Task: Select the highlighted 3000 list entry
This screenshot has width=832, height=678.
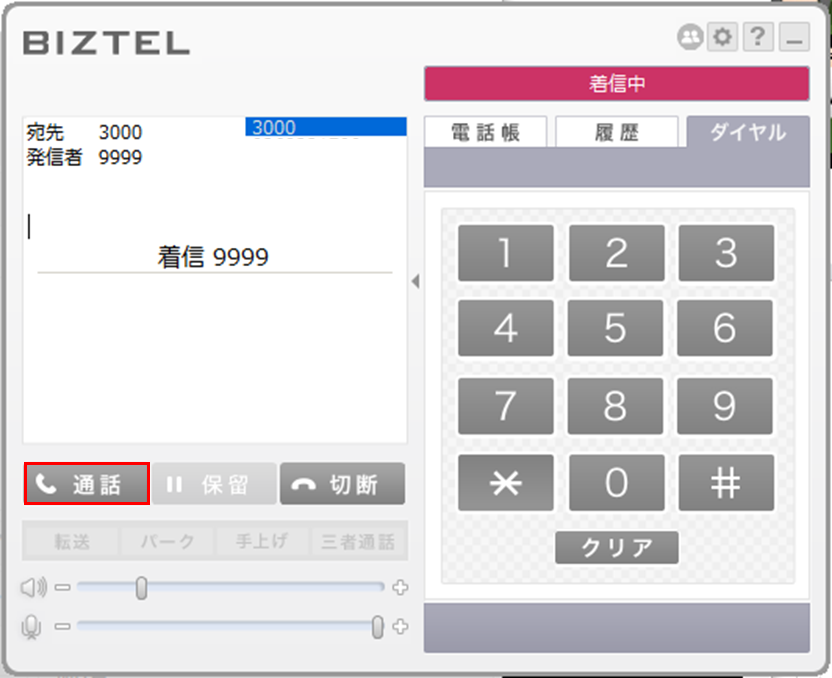Action: 326,127
